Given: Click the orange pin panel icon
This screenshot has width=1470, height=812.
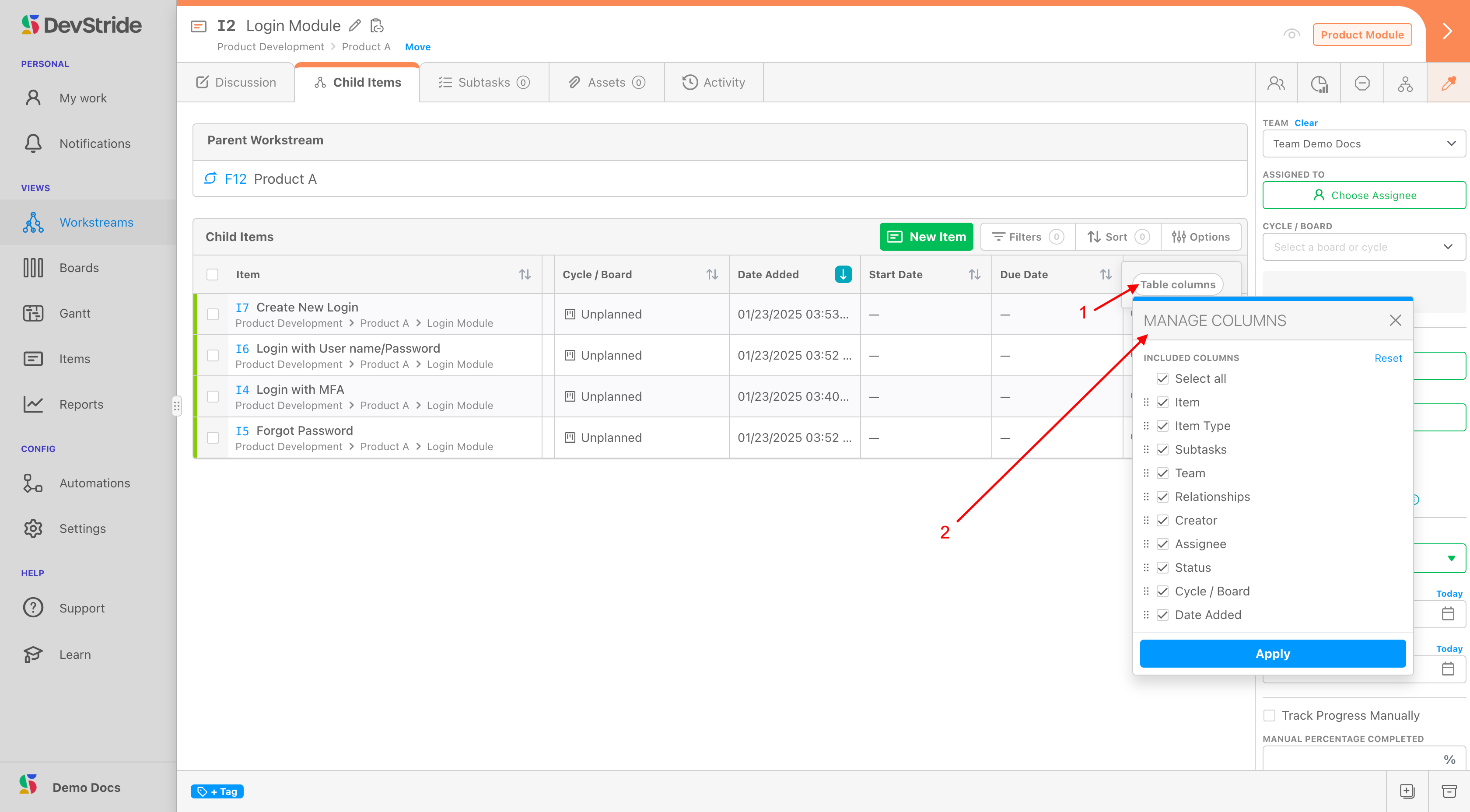Looking at the screenshot, I should [x=1448, y=83].
